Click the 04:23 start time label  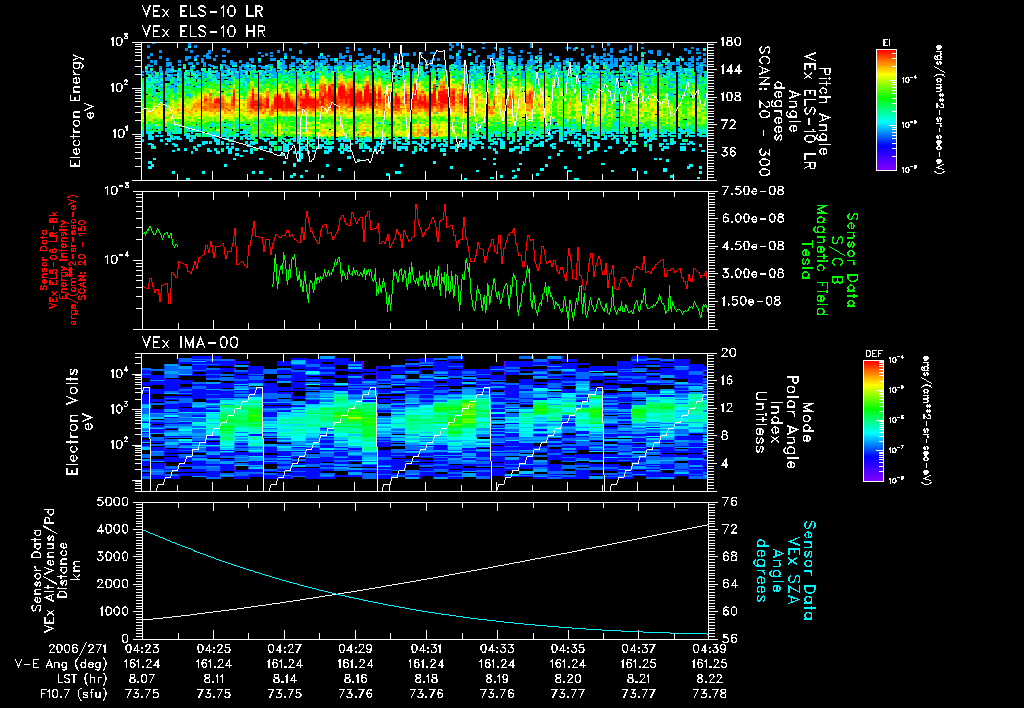(x=142, y=649)
